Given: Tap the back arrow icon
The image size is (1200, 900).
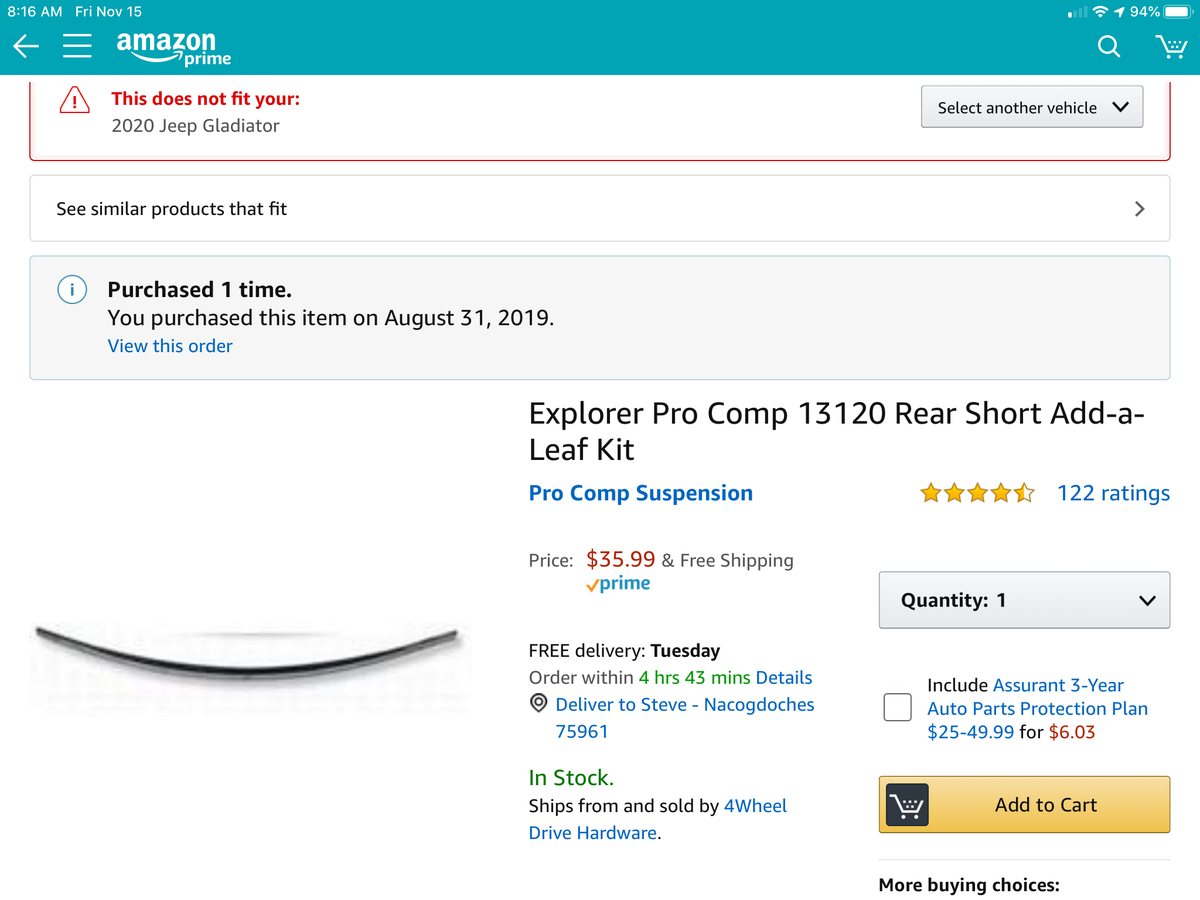Looking at the screenshot, I should (26, 47).
